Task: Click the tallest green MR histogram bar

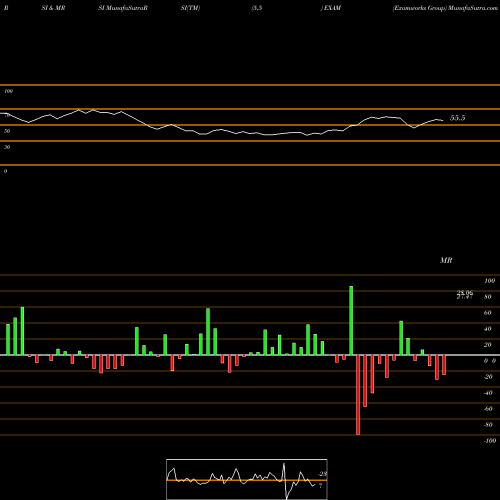Action: click(x=351, y=320)
